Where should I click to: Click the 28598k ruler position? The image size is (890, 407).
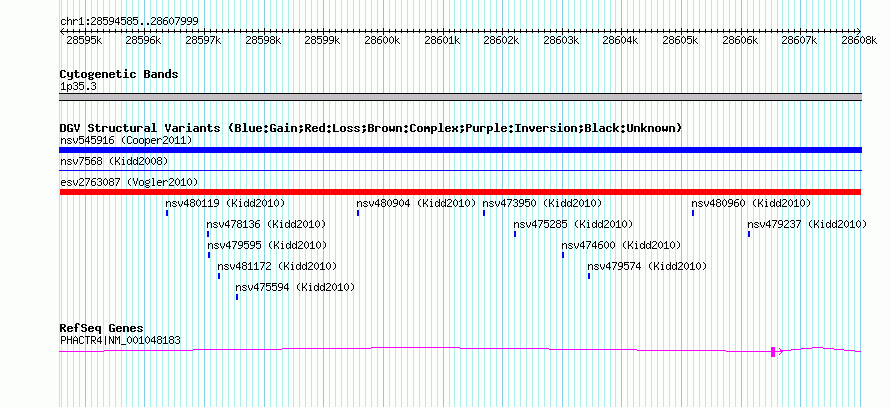coord(263,40)
